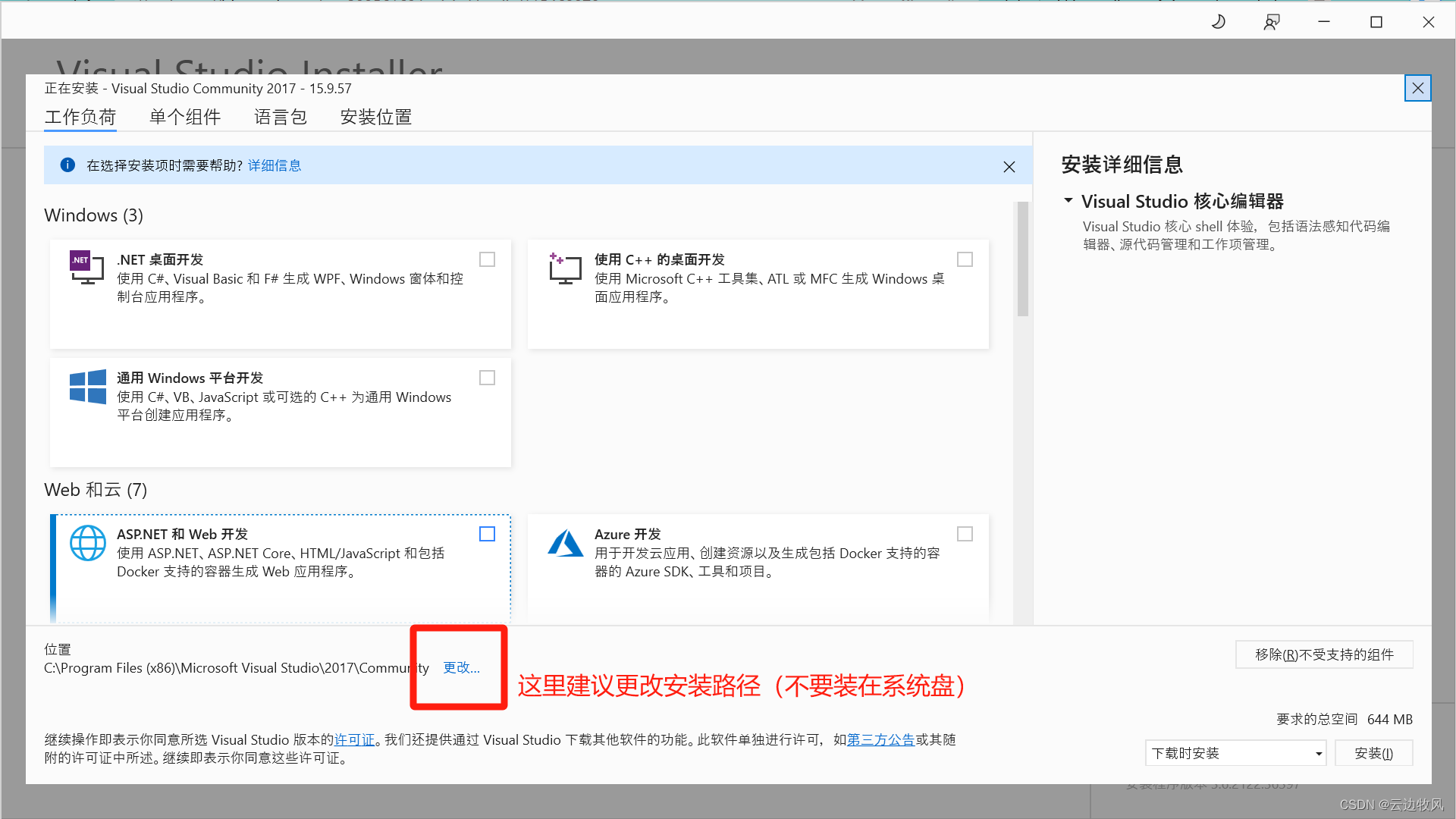Dismiss the help banner with its X
The height and width of the screenshot is (819, 1456).
pyautogui.click(x=1009, y=167)
